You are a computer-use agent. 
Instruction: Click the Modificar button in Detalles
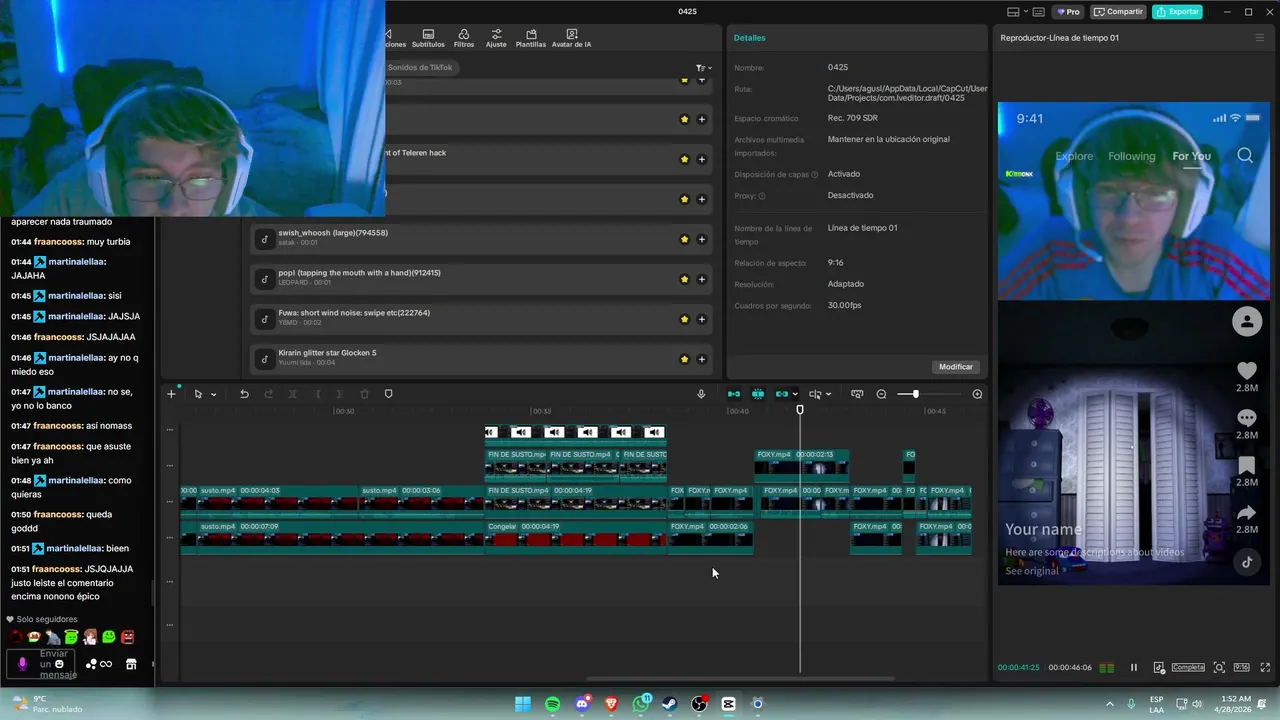(956, 367)
